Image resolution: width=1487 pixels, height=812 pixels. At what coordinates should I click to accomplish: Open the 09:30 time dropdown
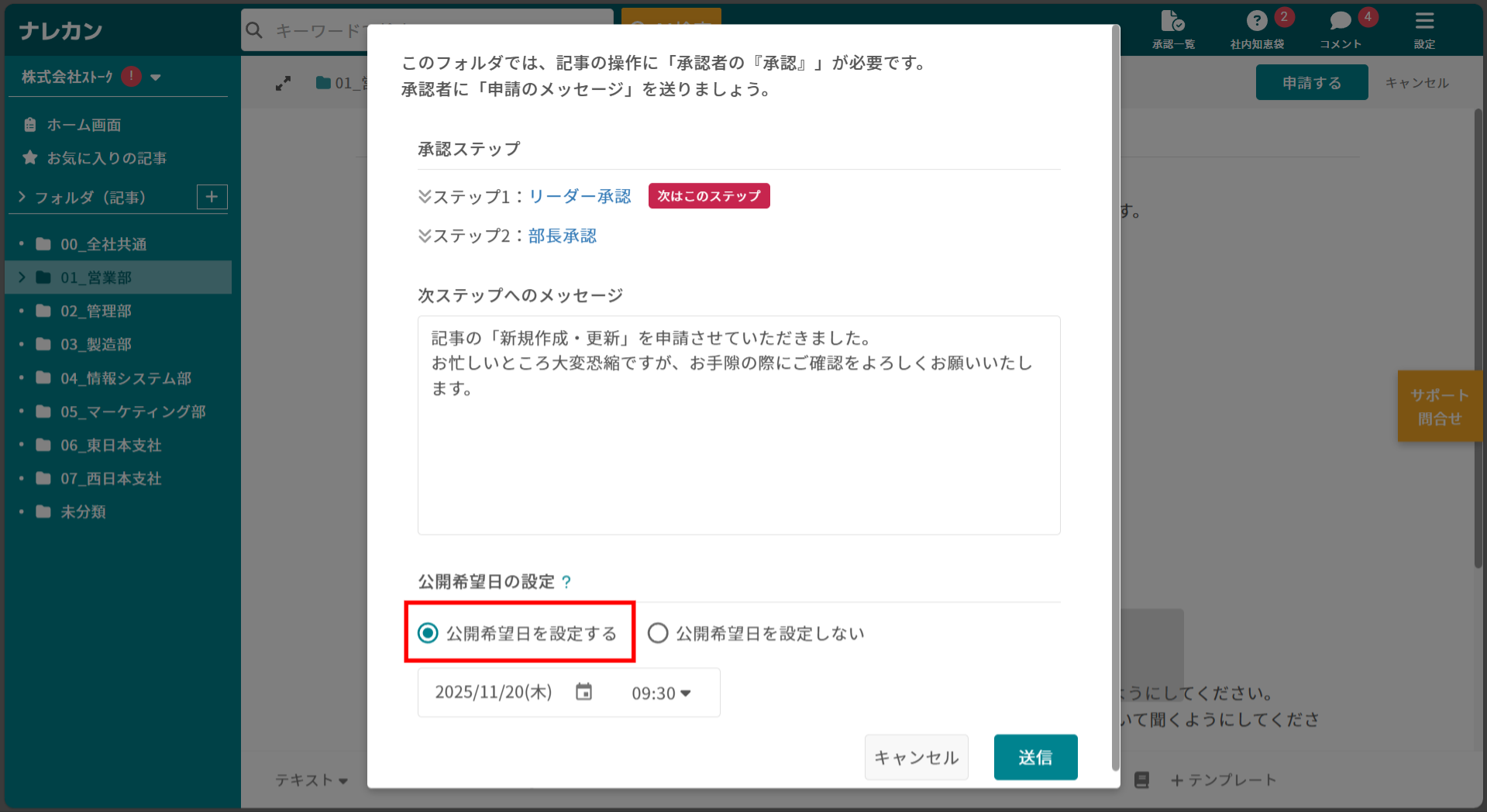pos(660,692)
